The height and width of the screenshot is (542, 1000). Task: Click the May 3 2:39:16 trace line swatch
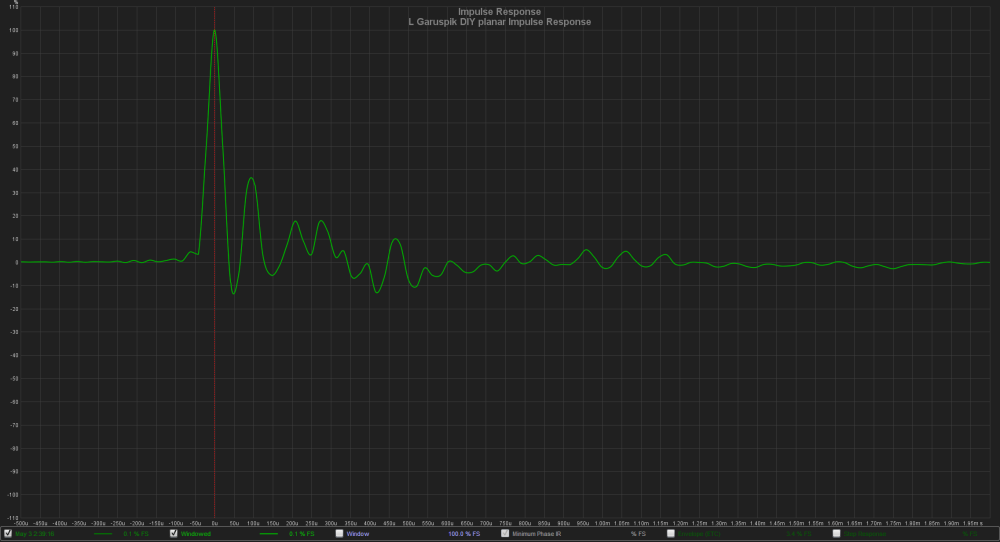coord(103,534)
